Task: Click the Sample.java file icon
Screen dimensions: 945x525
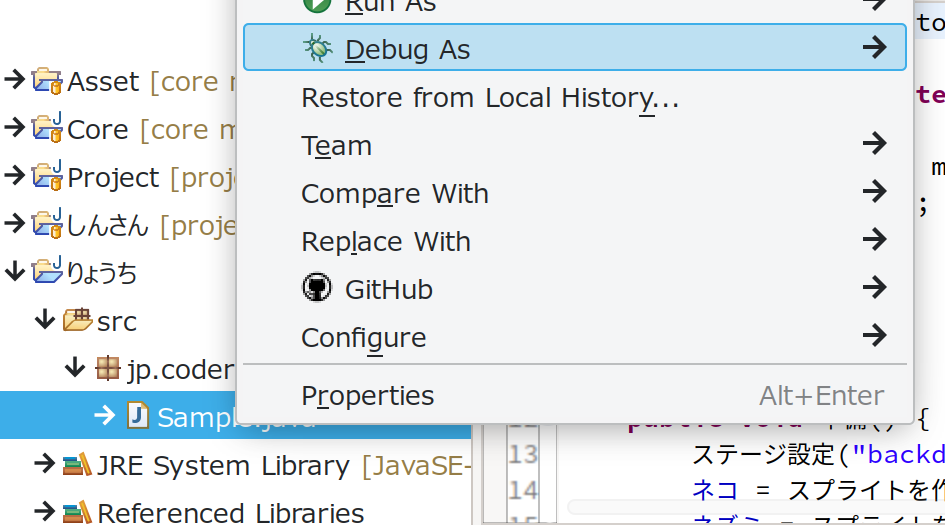Action: click(137, 417)
